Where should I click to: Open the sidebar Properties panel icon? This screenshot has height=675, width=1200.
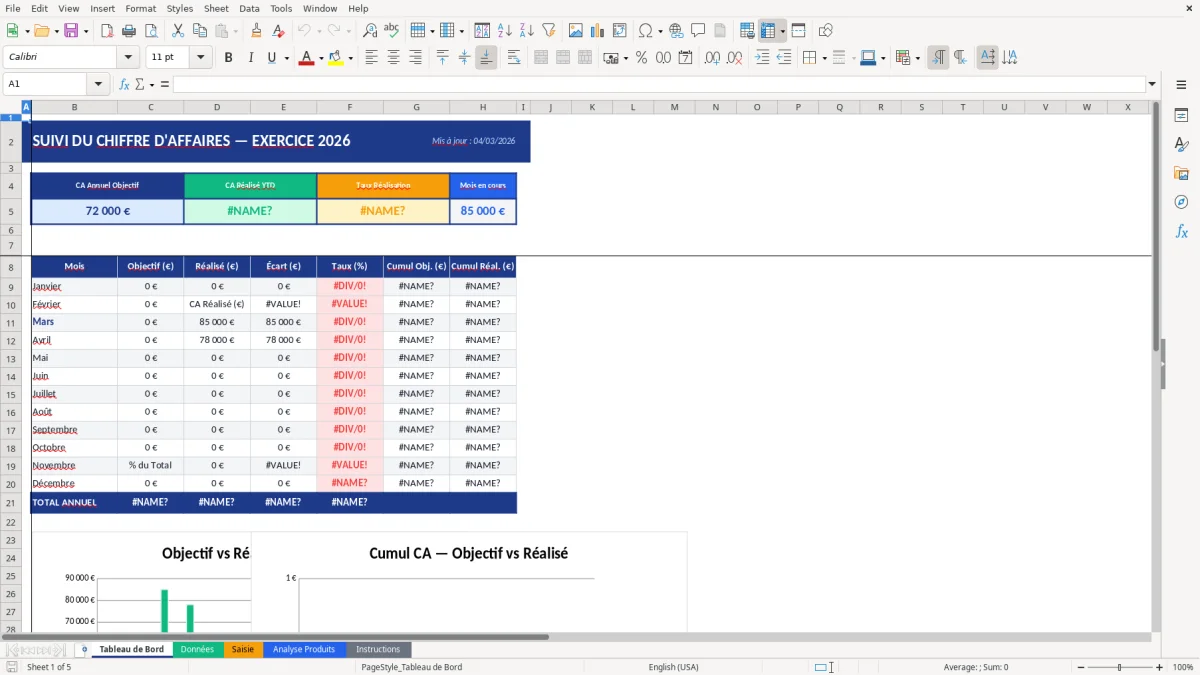tap(1181, 116)
